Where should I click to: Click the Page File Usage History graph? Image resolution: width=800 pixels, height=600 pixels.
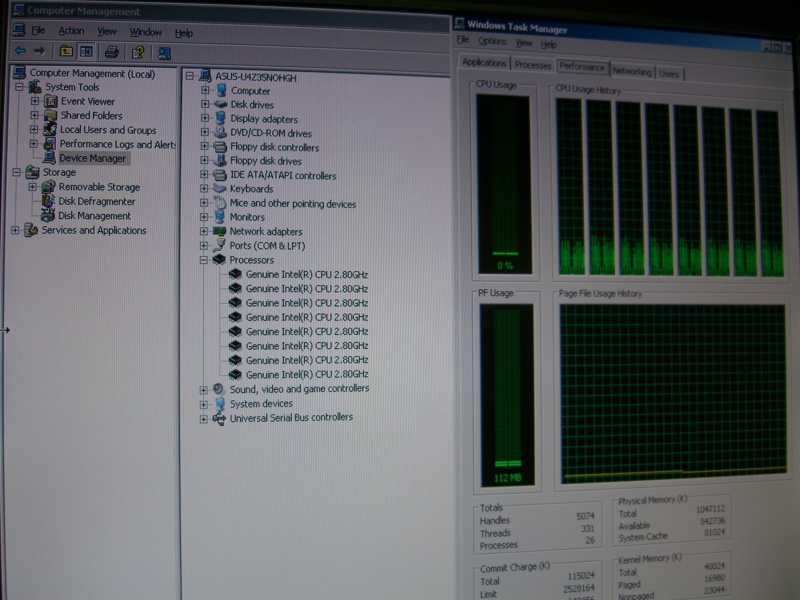673,394
